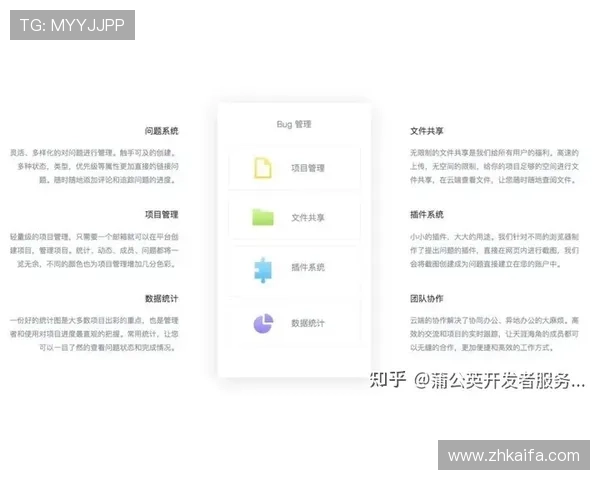Click the 项目管理 heading in left column
The image size is (600, 480).
[x=161, y=215]
